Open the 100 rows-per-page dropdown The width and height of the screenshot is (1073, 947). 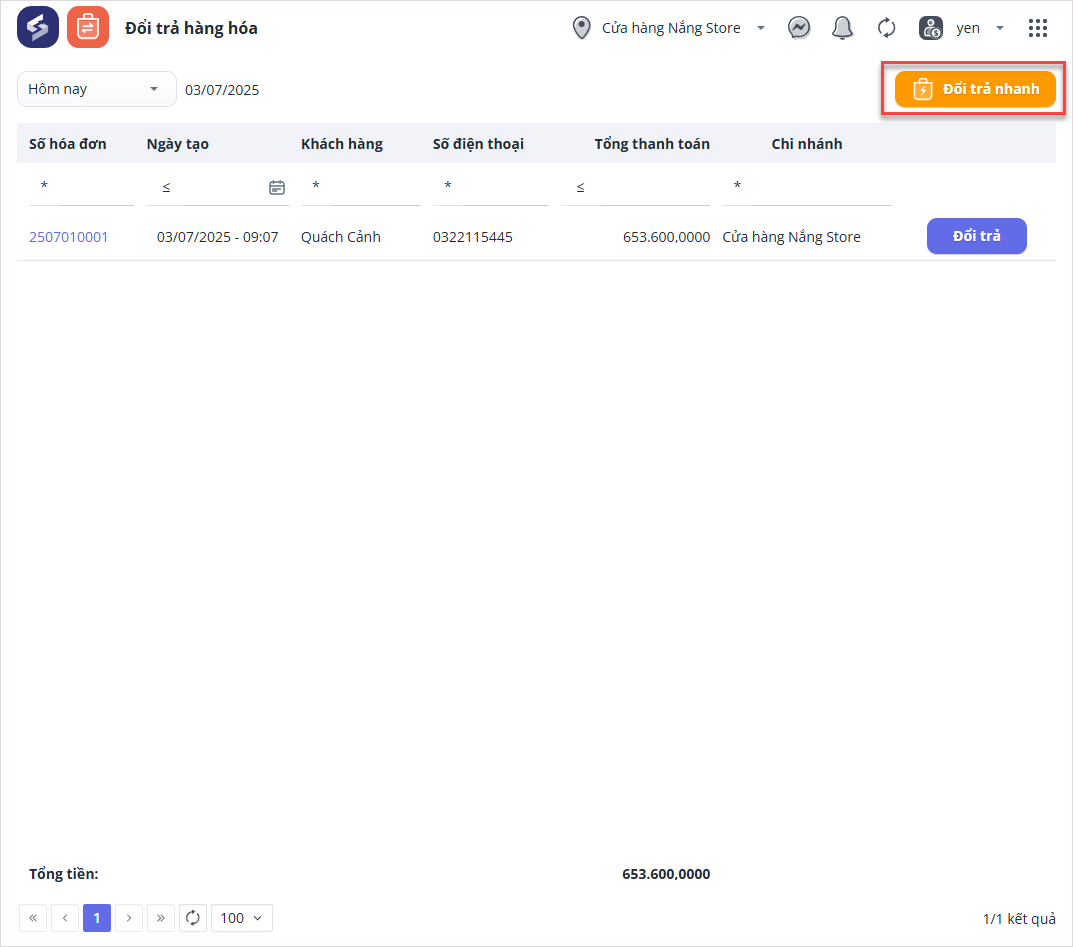click(x=242, y=918)
